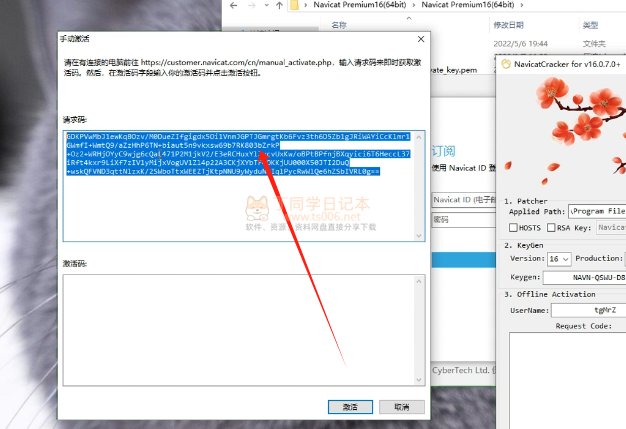This screenshot has height=429, width=626.
Task: Click the 2022/5/6 19:44 date cell
Action: (x=521, y=43)
